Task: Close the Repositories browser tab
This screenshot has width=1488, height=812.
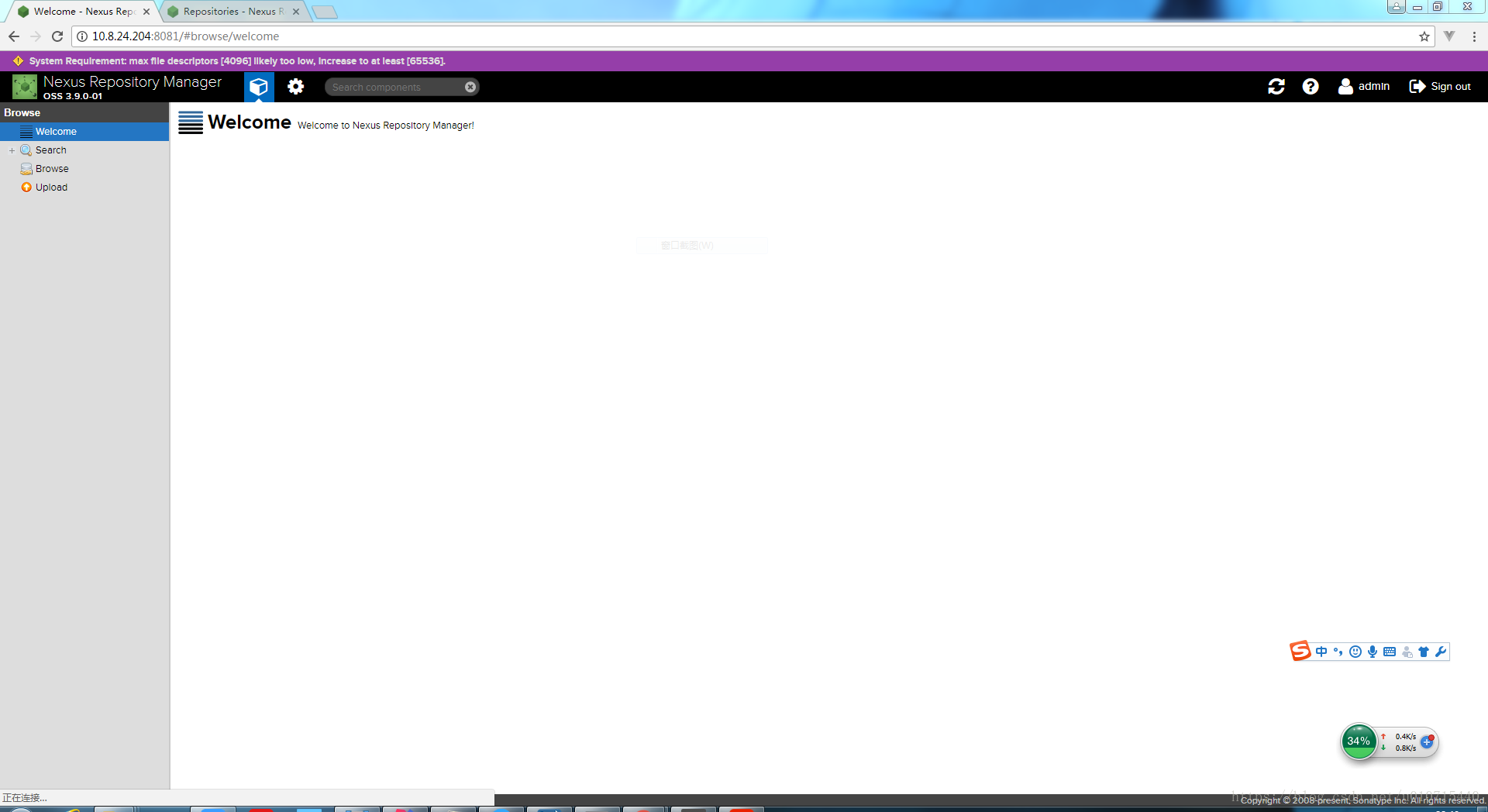Action: tap(296, 12)
